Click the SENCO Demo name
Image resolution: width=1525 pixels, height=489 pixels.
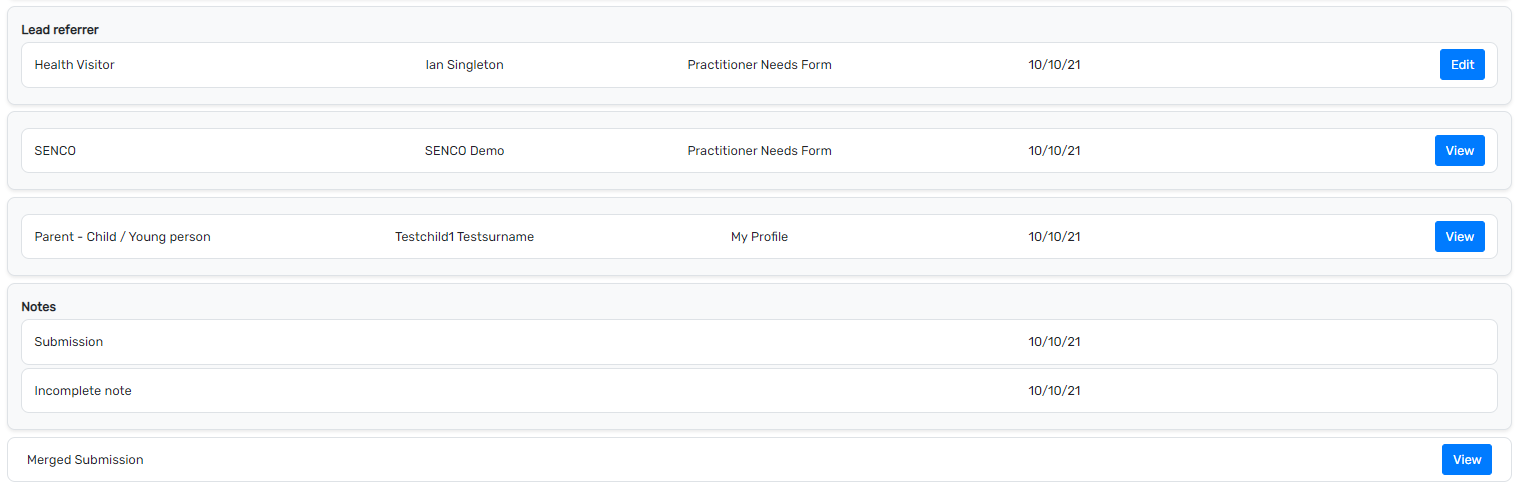pos(464,151)
